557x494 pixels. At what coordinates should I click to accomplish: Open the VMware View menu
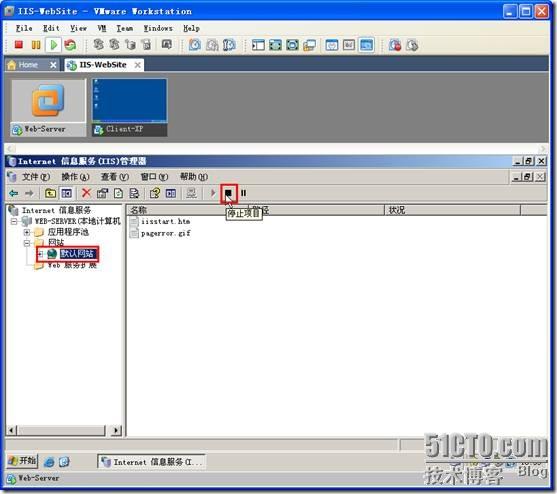point(78,28)
